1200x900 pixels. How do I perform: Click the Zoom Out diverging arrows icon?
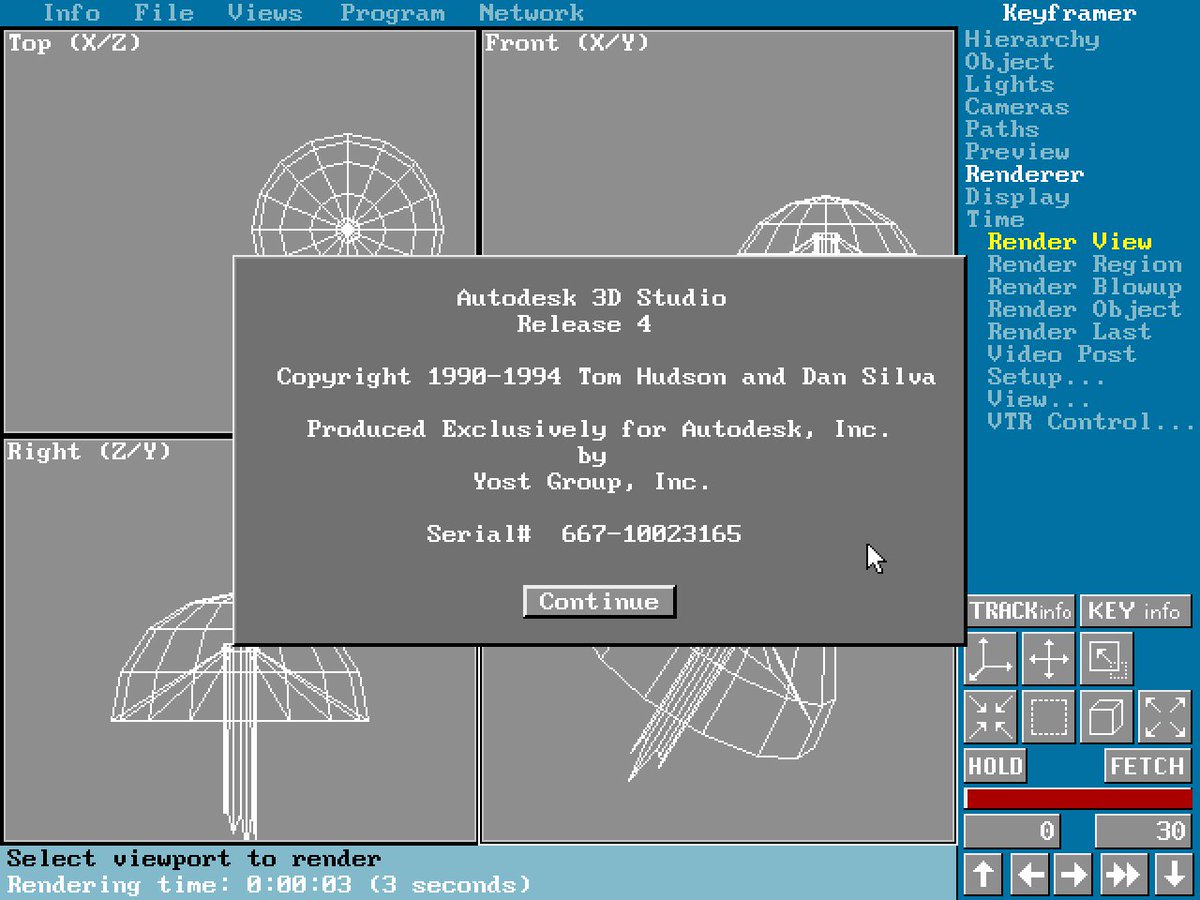(1165, 716)
